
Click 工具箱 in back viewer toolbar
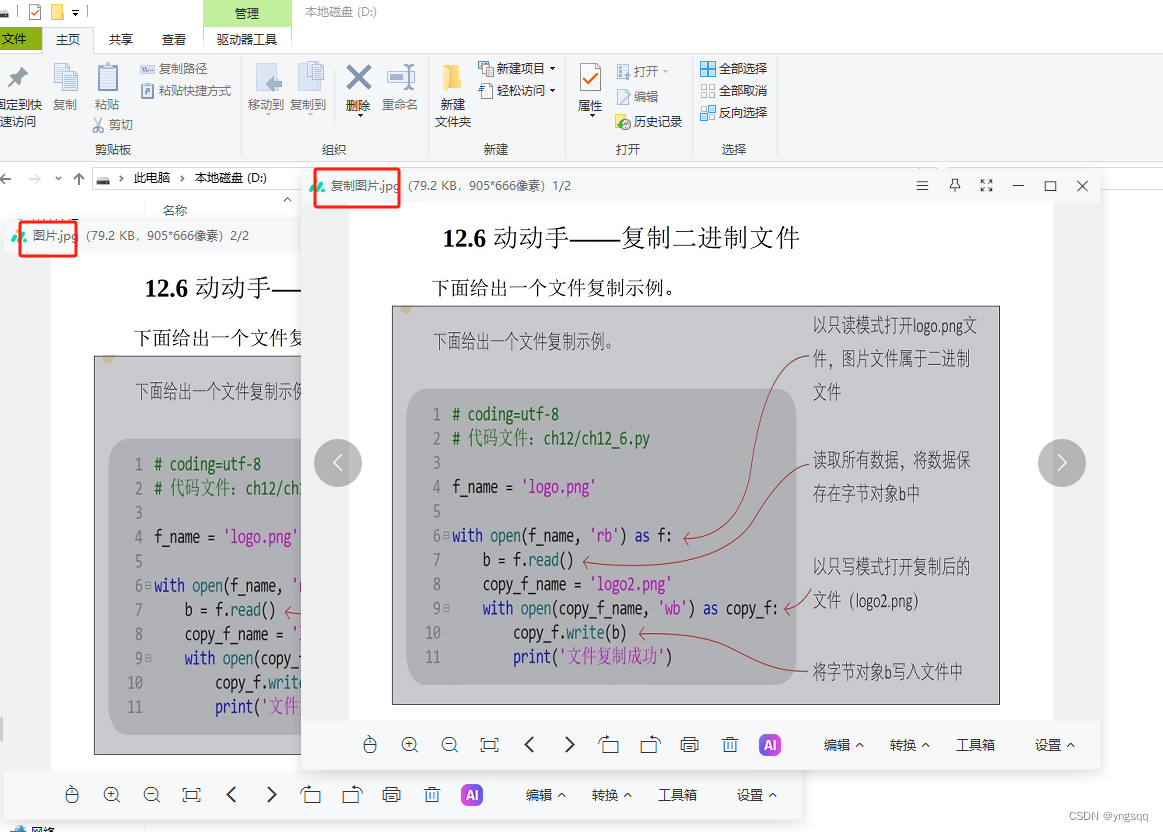(677, 795)
